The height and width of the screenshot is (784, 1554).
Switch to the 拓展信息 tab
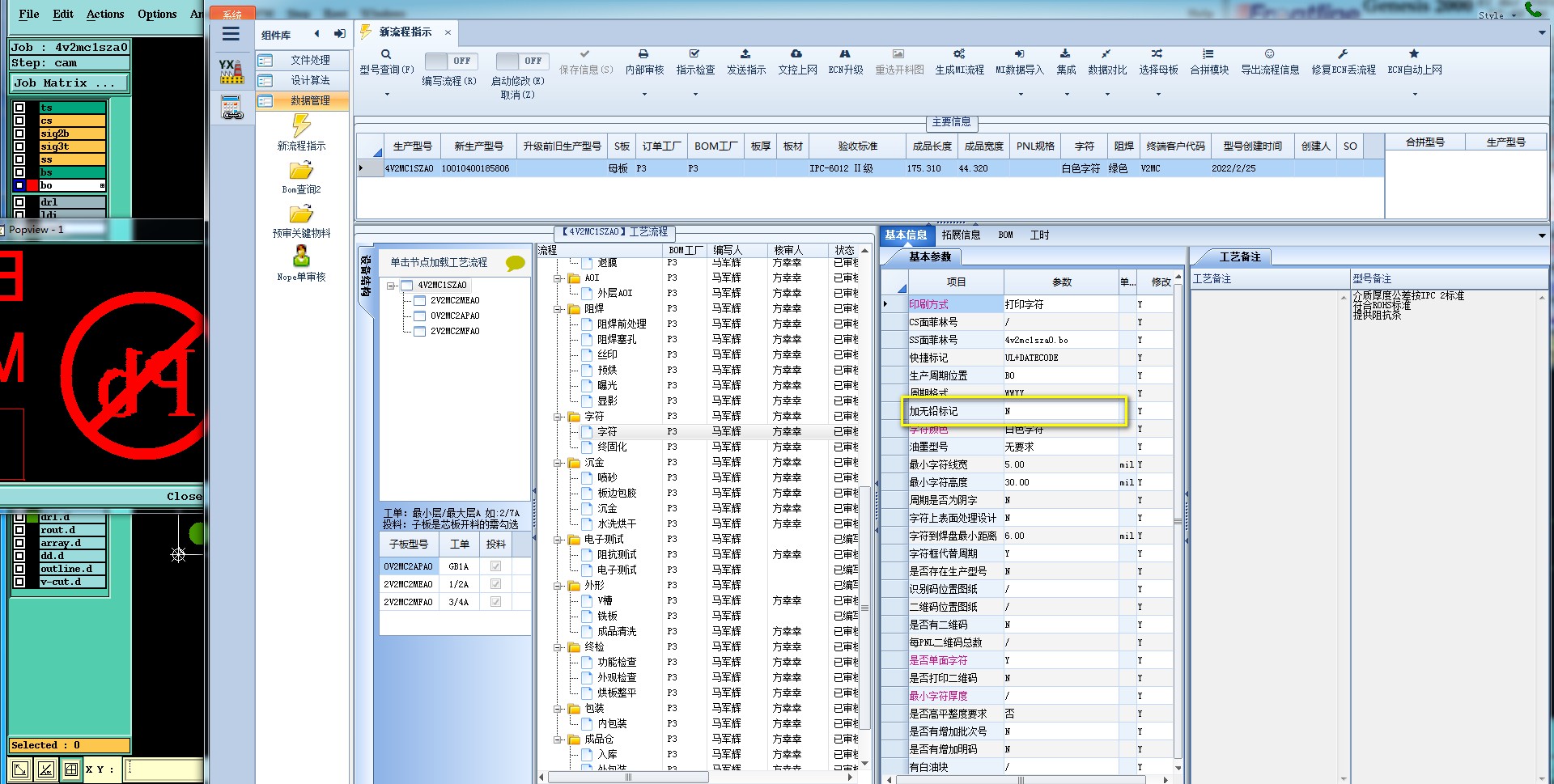point(961,235)
